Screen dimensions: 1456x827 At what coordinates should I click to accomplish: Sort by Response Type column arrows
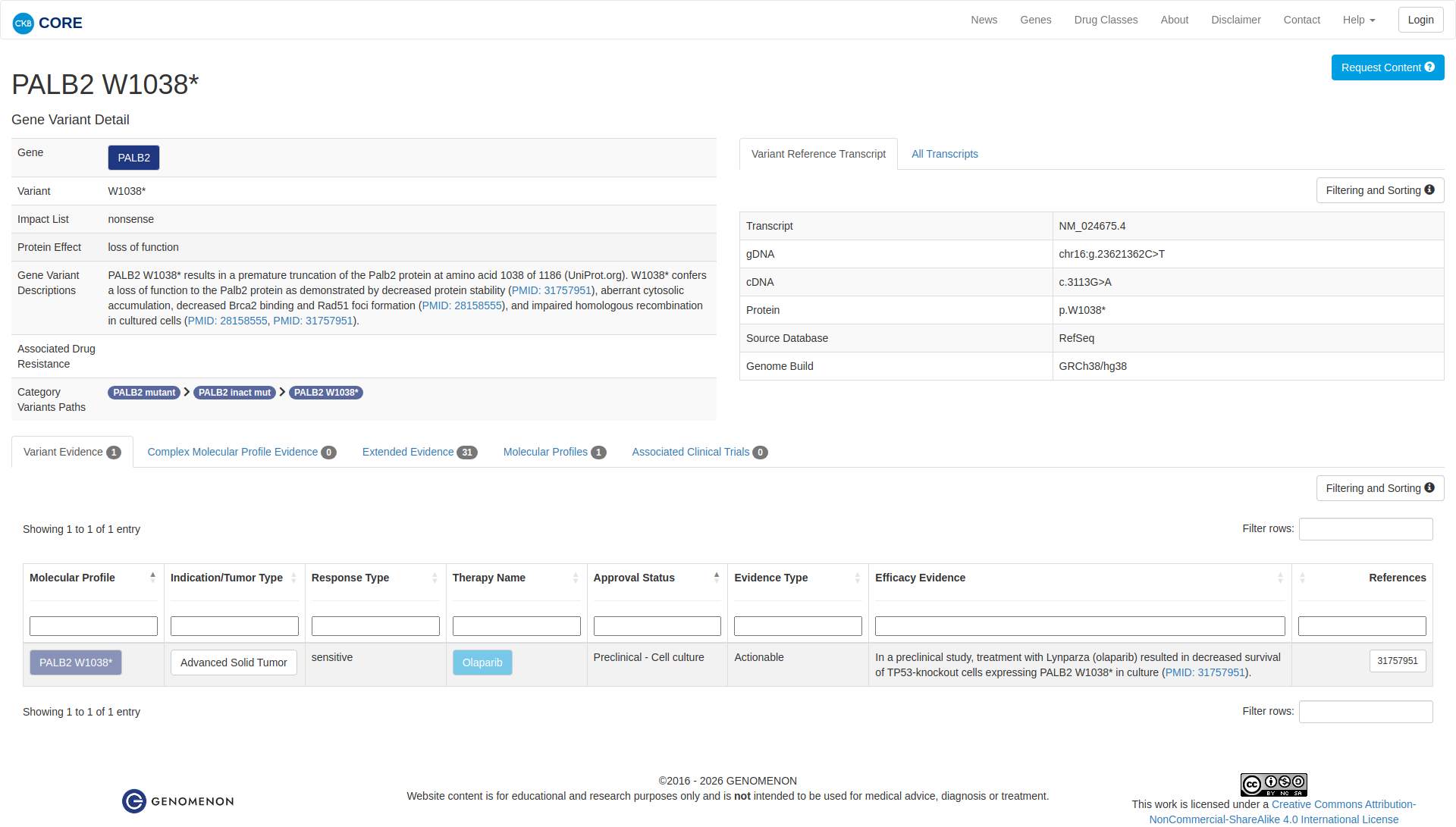tap(435, 578)
